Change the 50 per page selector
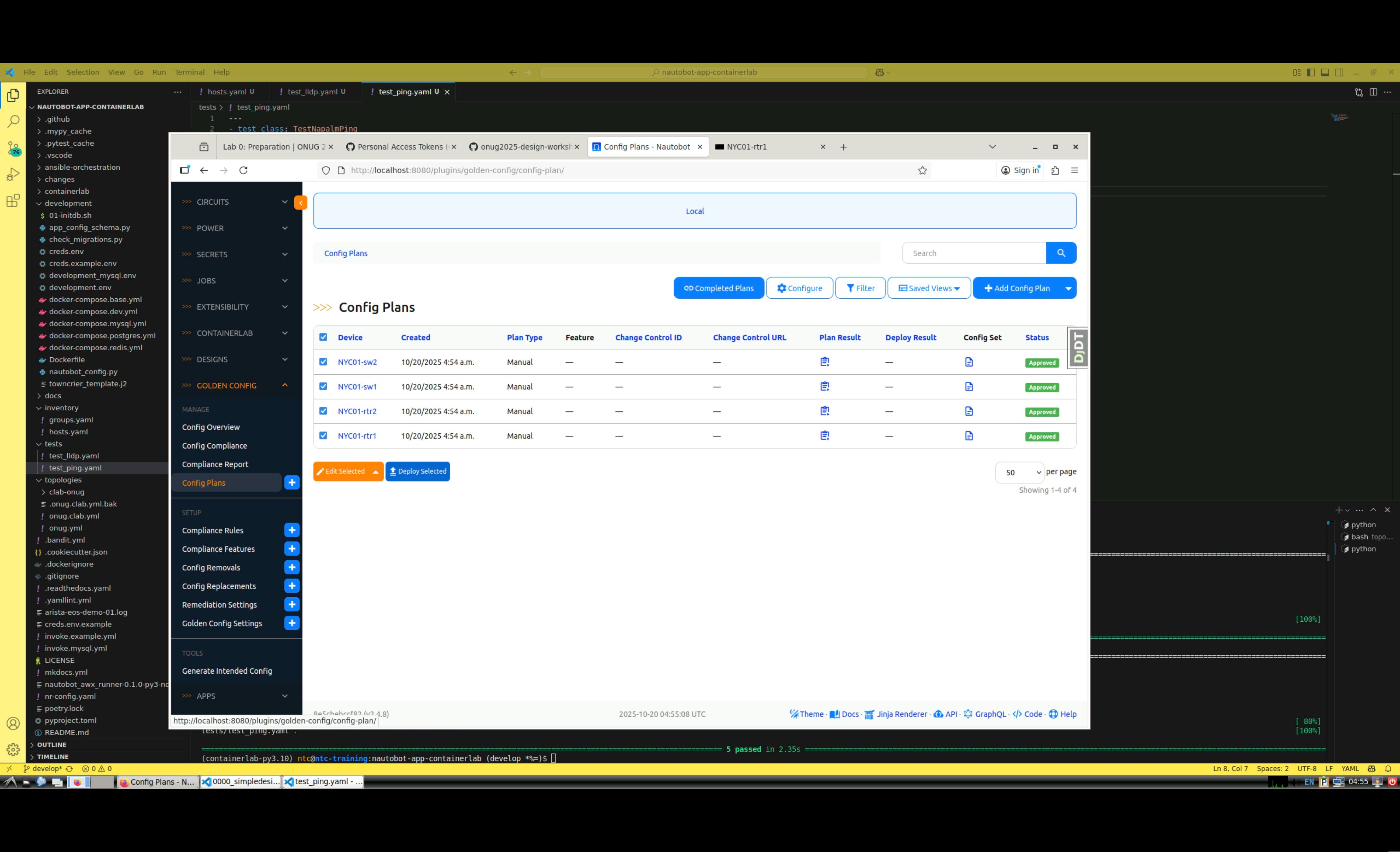 [x=1019, y=472]
